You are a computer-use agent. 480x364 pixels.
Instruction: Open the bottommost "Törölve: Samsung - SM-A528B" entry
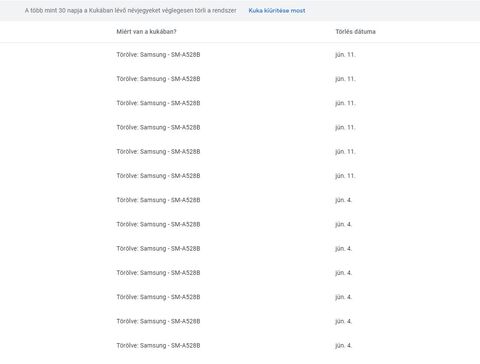click(158, 346)
